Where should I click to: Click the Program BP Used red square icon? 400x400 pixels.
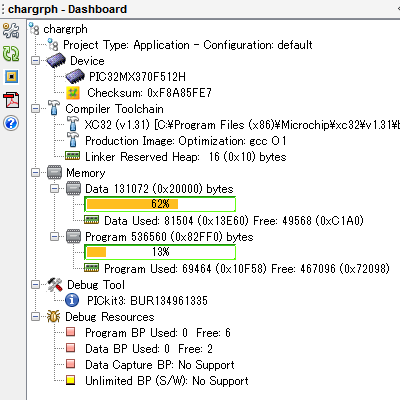(x=70, y=332)
